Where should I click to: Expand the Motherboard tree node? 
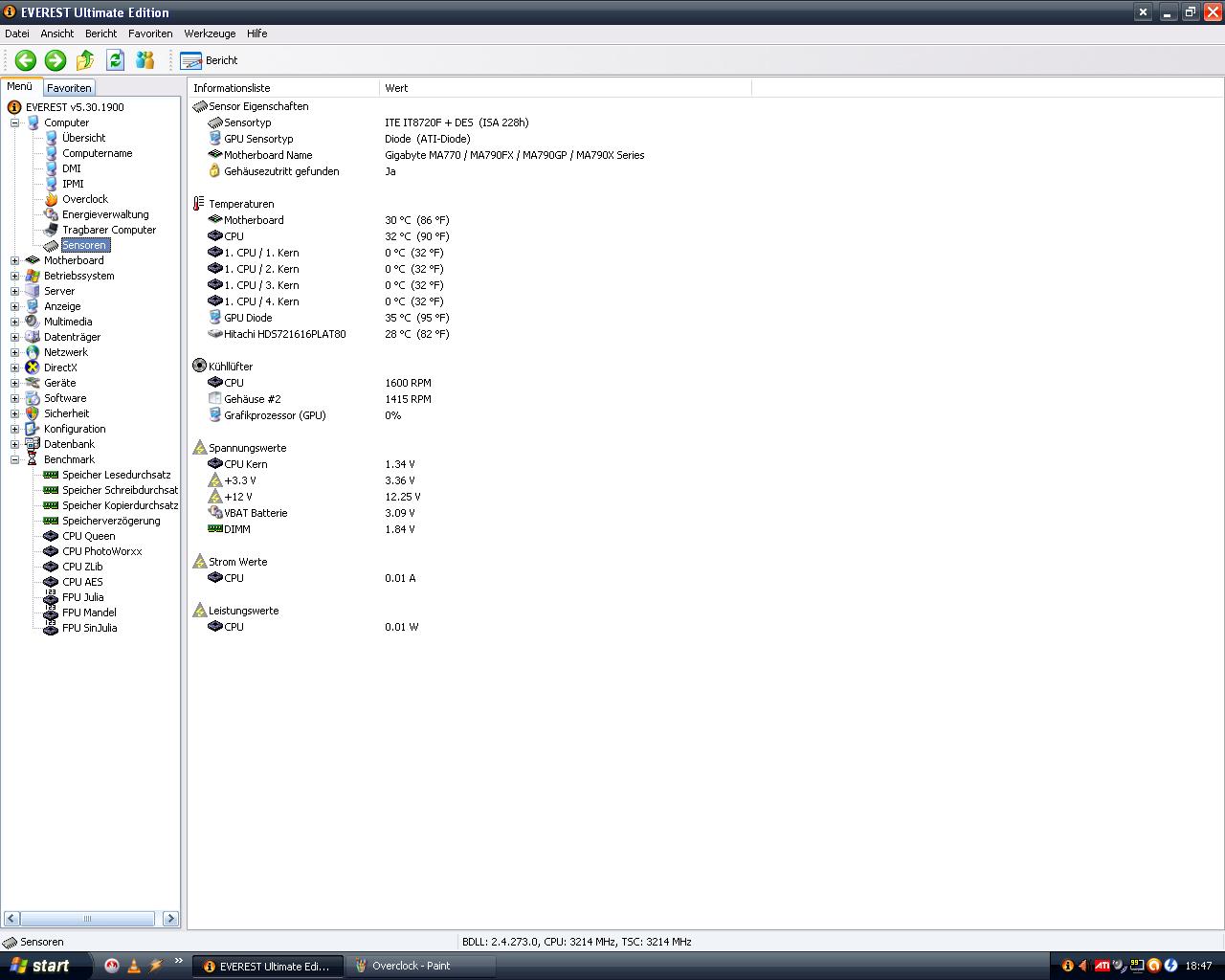click(14, 260)
